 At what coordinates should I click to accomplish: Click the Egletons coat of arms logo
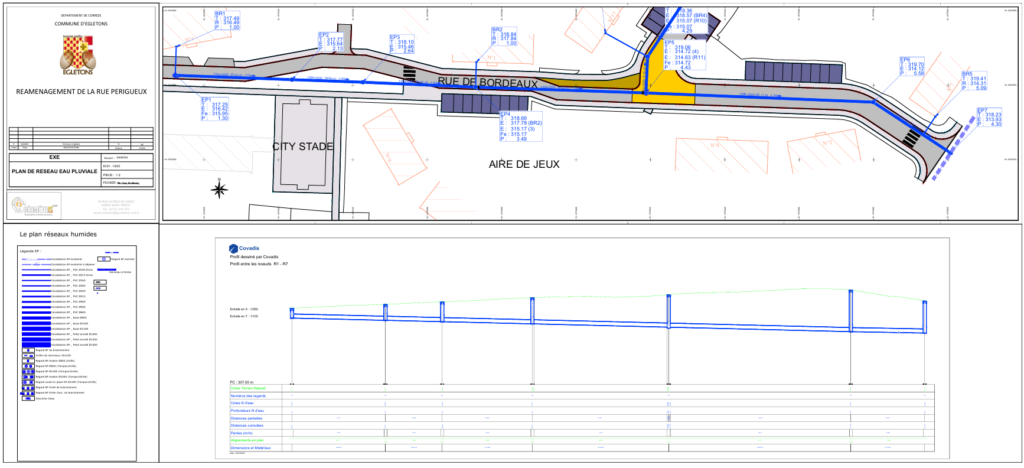(78, 54)
